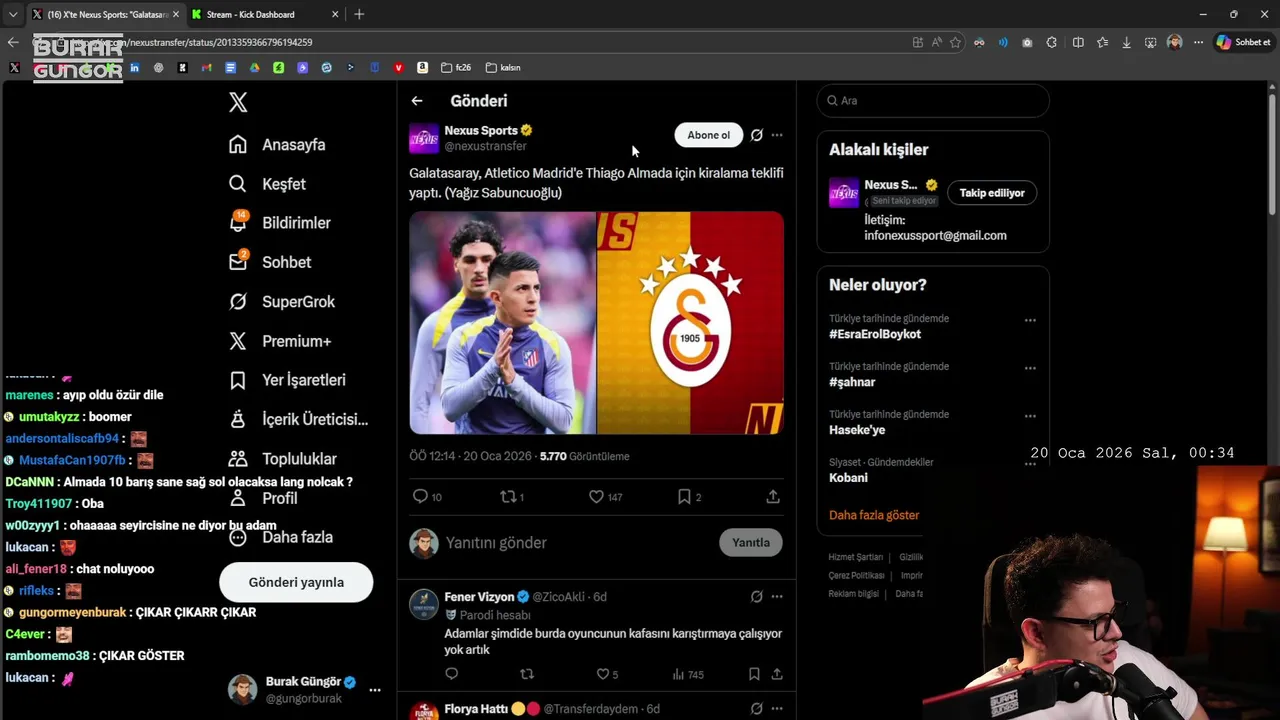The height and width of the screenshot is (720, 1280).
Task: Open more options on Nexus Sports post
Action: (x=777, y=135)
